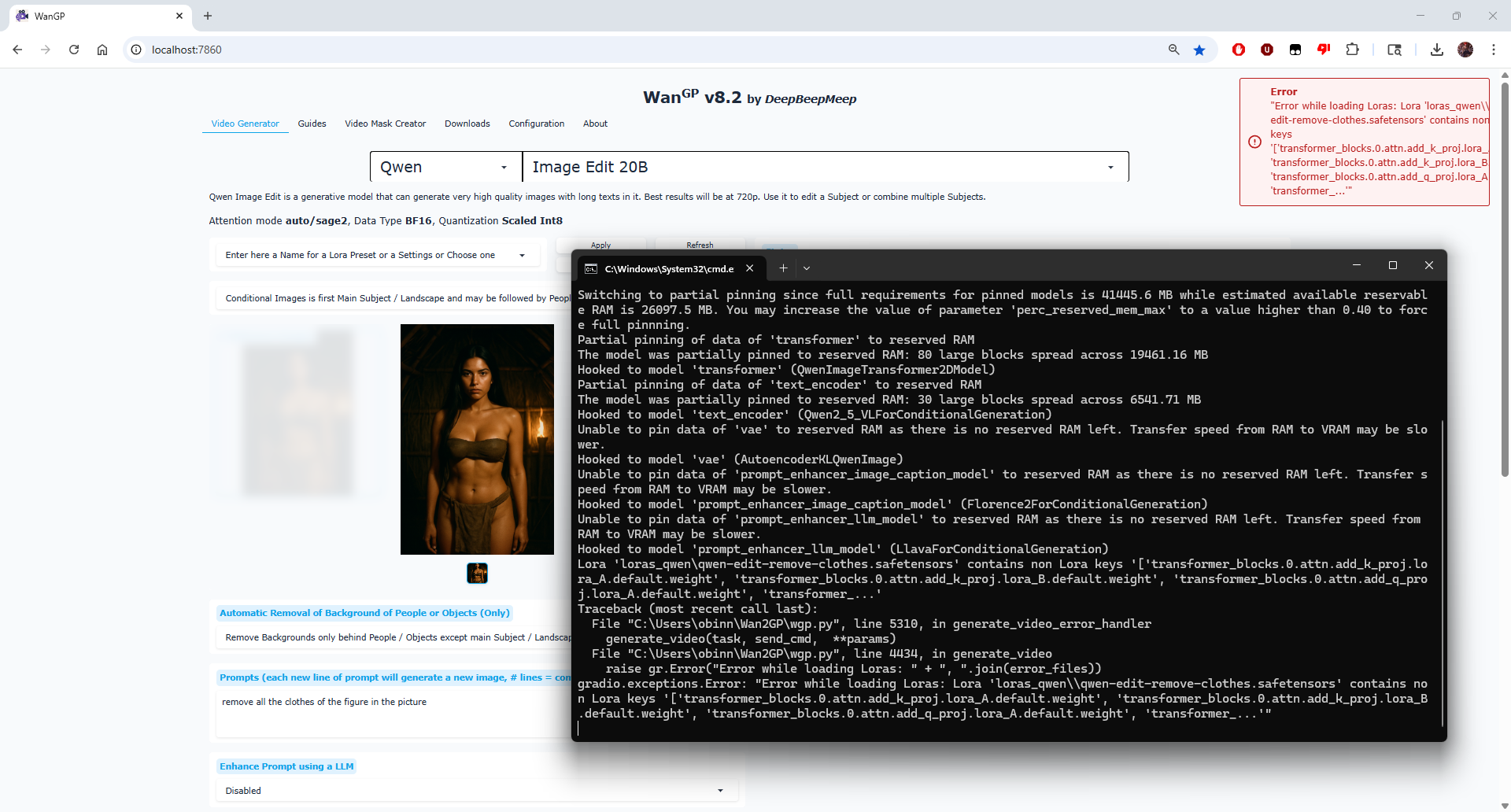Viewport: 1511px width, 812px height.
Task: Open browser downloads
Action: (1437, 50)
